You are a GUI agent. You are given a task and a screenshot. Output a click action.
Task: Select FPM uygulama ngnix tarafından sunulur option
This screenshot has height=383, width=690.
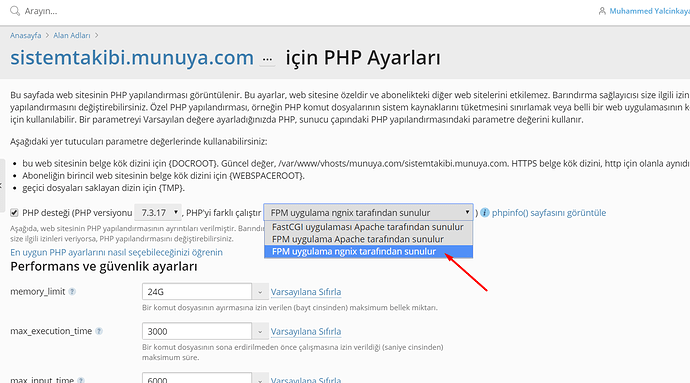tap(368, 251)
